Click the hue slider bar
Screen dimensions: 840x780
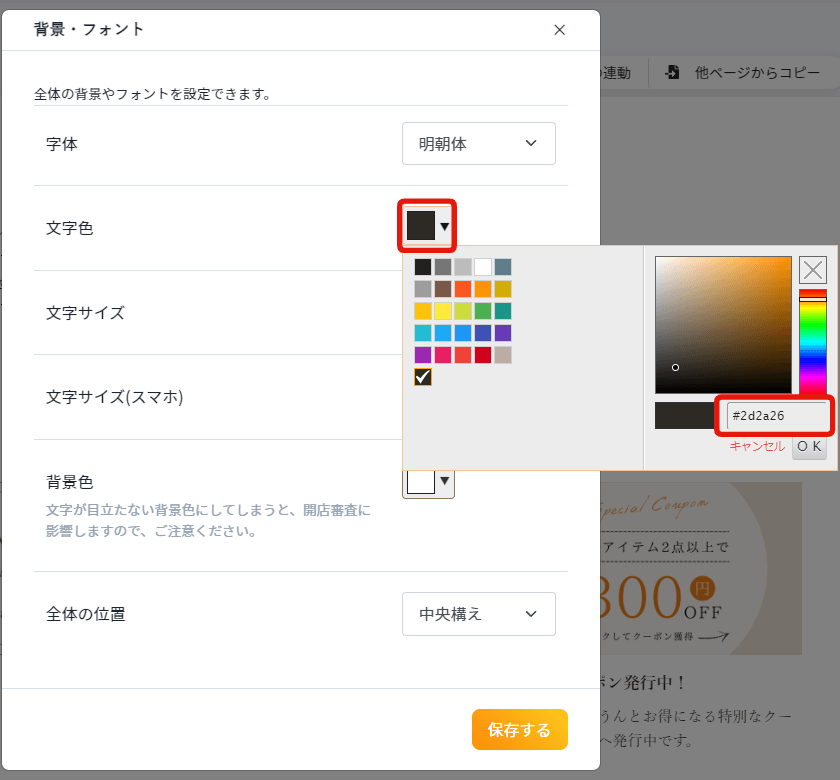pos(813,342)
